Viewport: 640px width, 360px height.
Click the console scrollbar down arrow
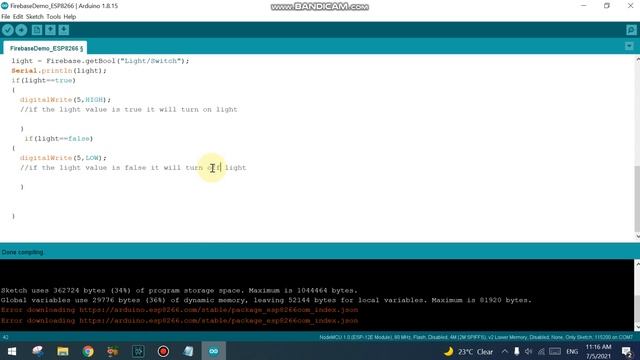pos(637,327)
